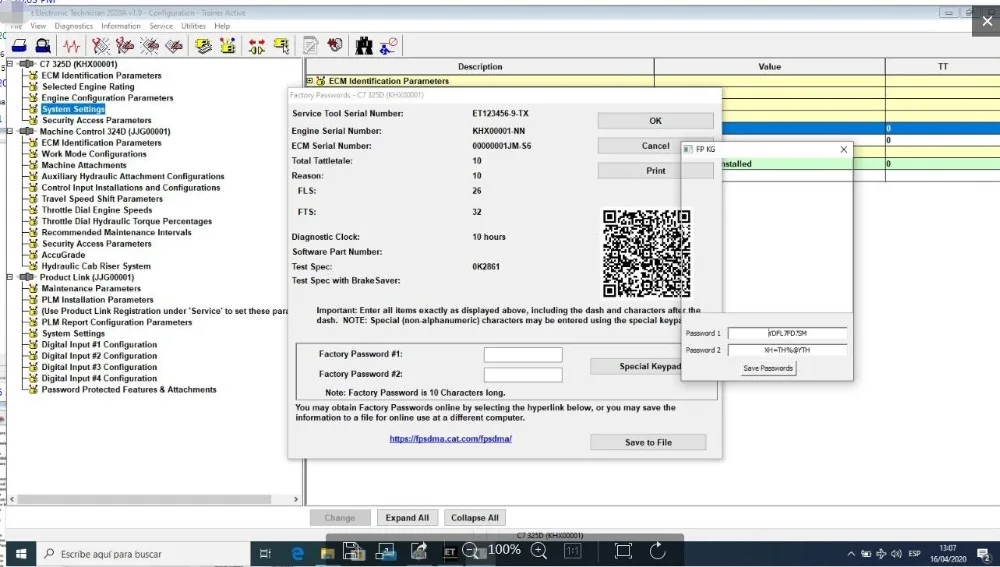Zoom out using the viewer magnifier minus
The width and height of the screenshot is (1000, 567).
pos(471,551)
